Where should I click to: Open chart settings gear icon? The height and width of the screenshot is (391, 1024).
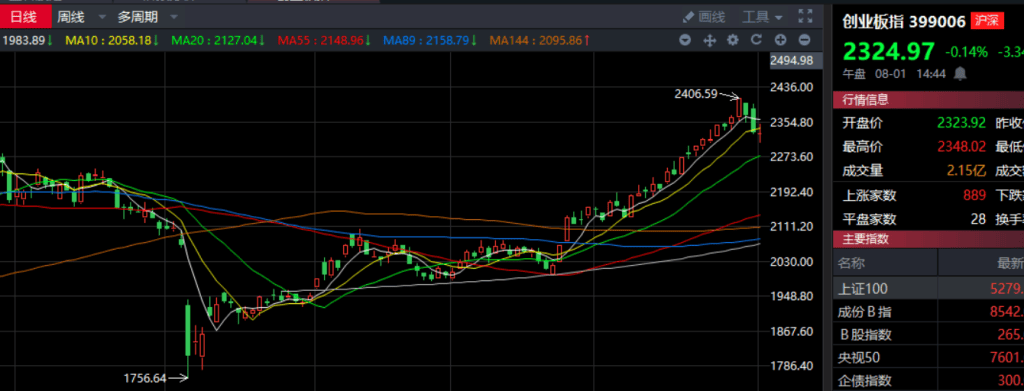[733, 40]
